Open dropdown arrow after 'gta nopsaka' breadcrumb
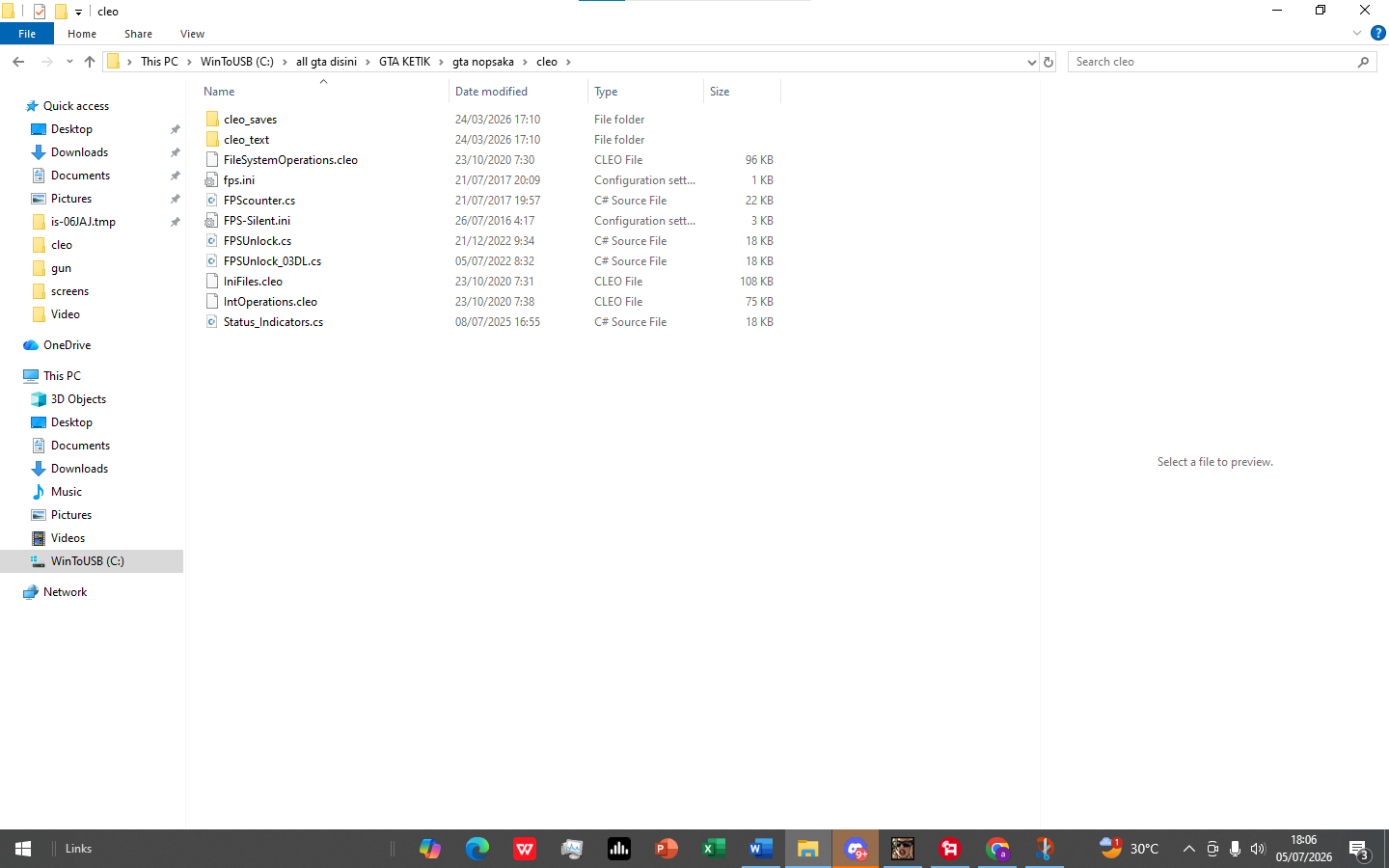 pos(526,62)
